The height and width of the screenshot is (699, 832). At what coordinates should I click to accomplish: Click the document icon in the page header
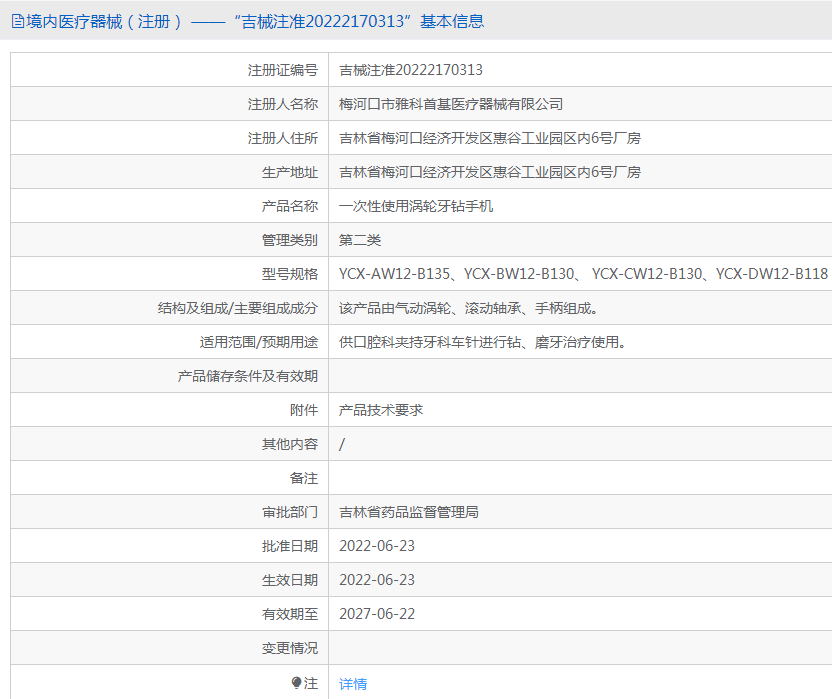pos(18,21)
